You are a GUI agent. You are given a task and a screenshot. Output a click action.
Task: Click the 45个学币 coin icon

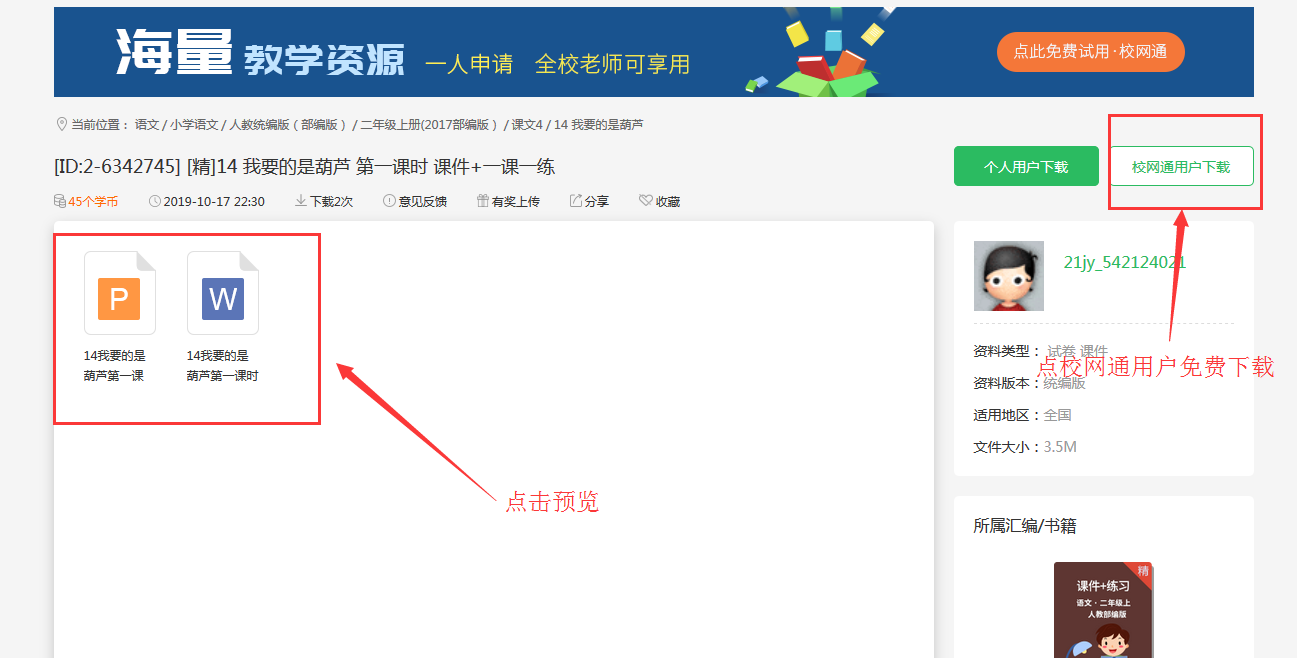[60, 201]
